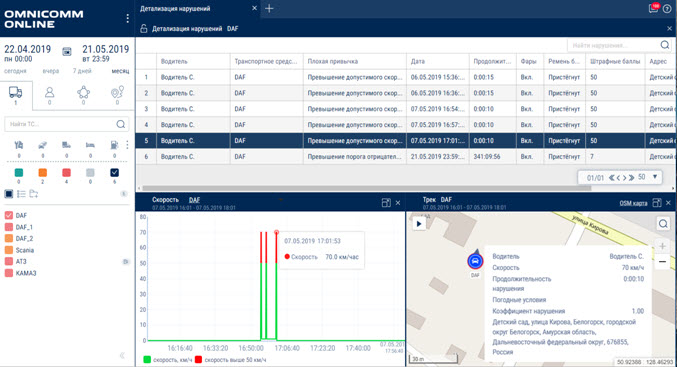This screenshot has height=367, width=677.
Task: Click the 22.04.2019 start date
Action: point(28,49)
